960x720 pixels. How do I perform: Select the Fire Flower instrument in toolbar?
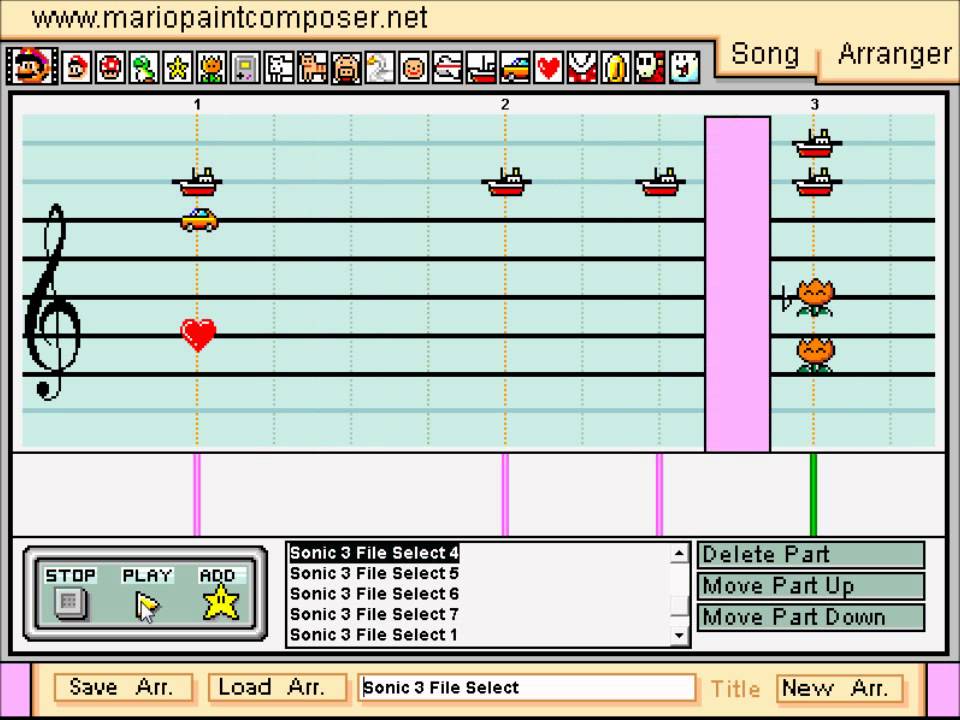pos(211,67)
